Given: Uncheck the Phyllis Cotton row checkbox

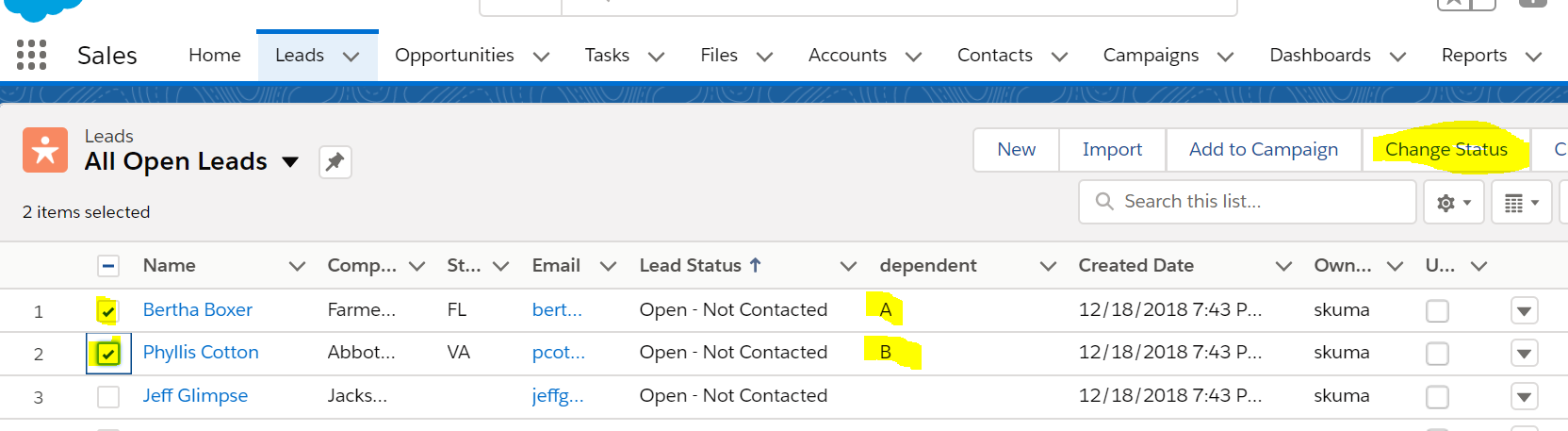Looking at the screenshot, I should 108,354.
